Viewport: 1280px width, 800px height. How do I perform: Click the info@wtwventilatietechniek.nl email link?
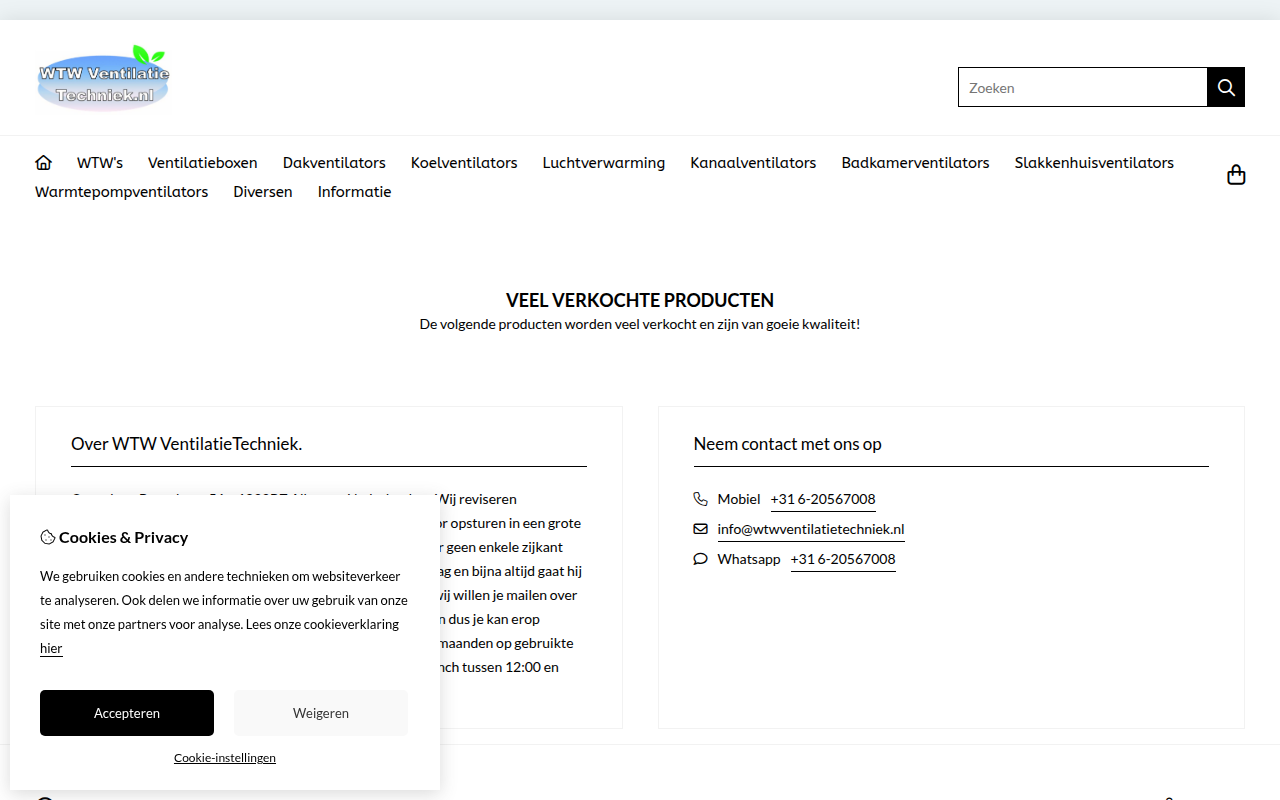(811, 529)
